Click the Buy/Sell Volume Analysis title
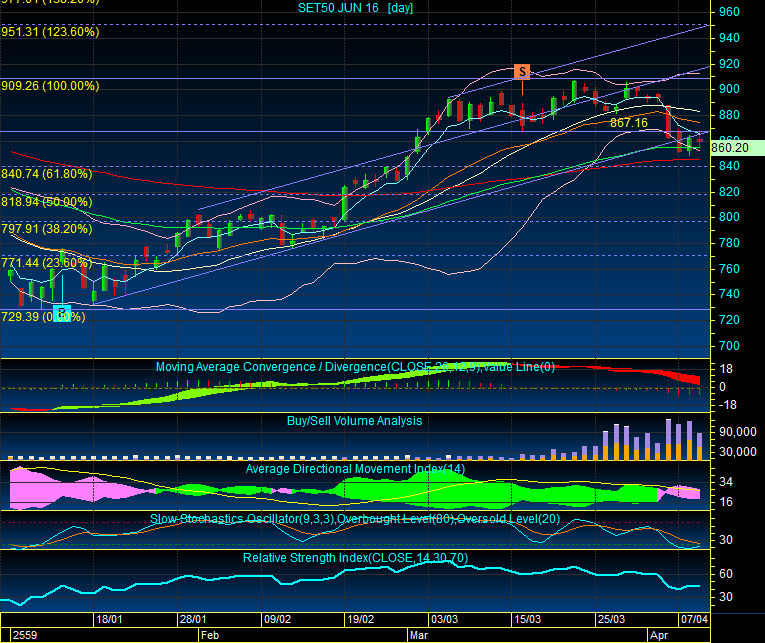The height and width of the screenshot is (643, 765). tap(354, 421)
